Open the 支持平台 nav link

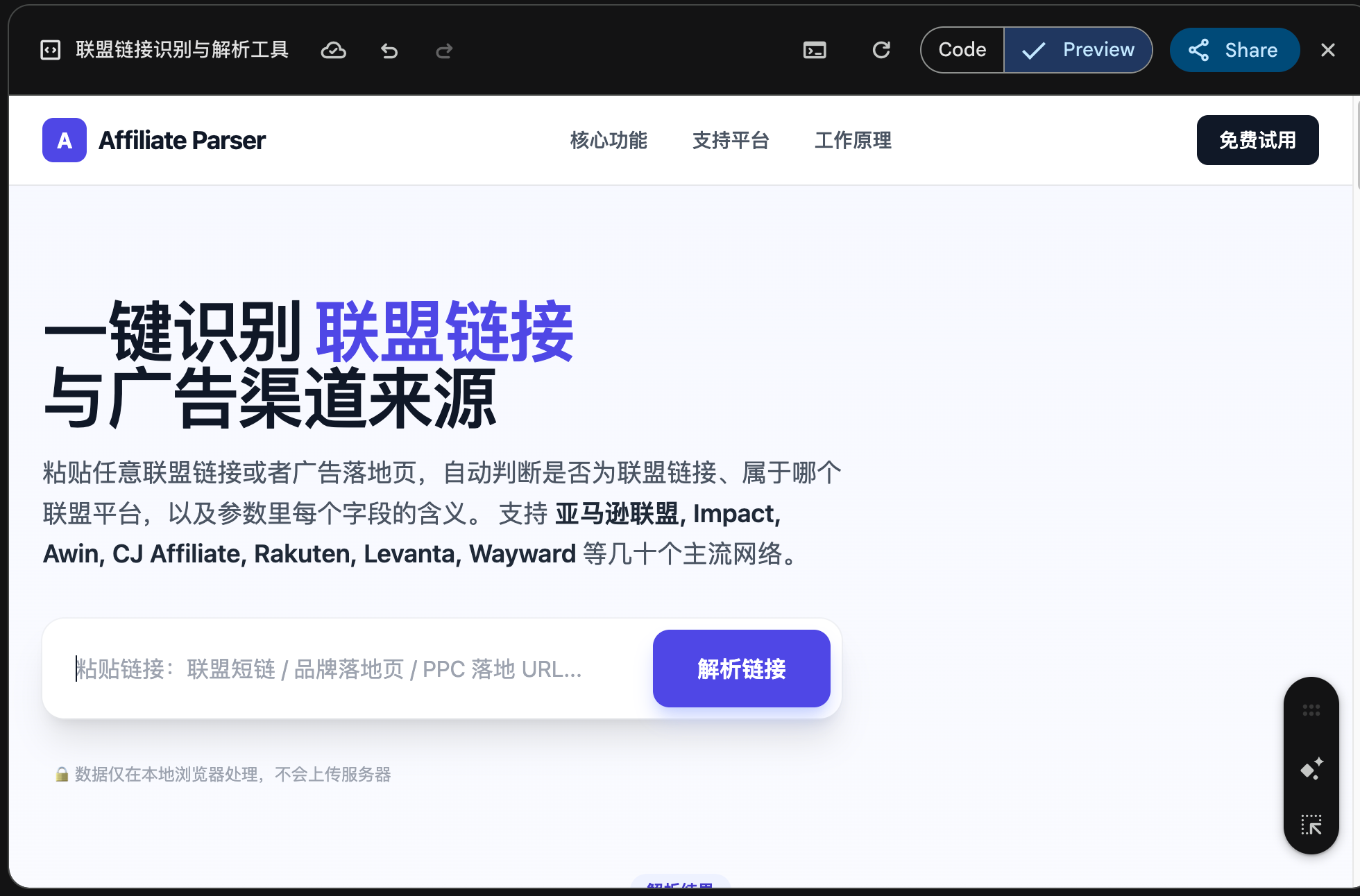[x=731, y=140]
